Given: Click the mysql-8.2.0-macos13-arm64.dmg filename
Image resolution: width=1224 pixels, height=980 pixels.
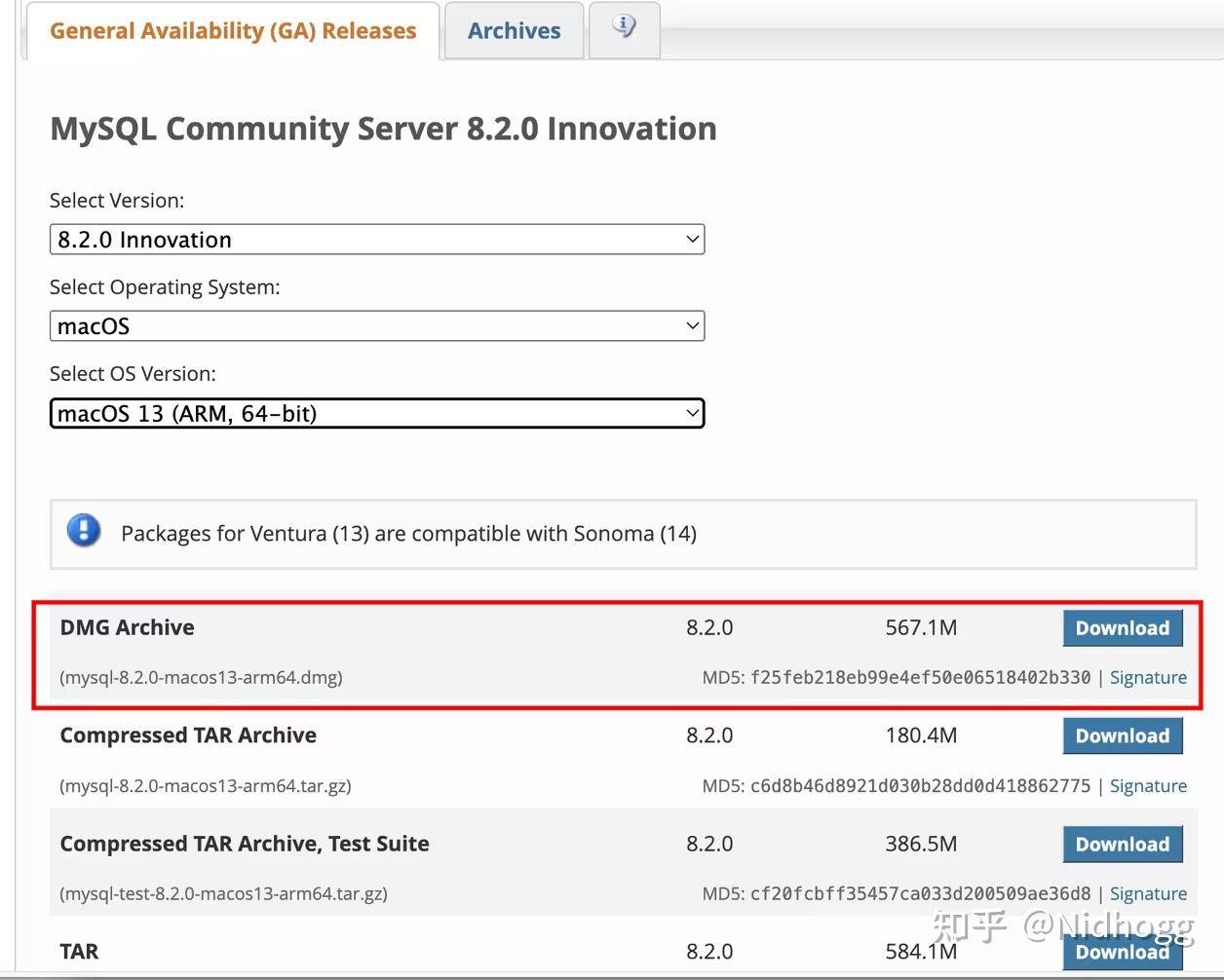Looking at the screenshot, I should [x=202, y=678].
